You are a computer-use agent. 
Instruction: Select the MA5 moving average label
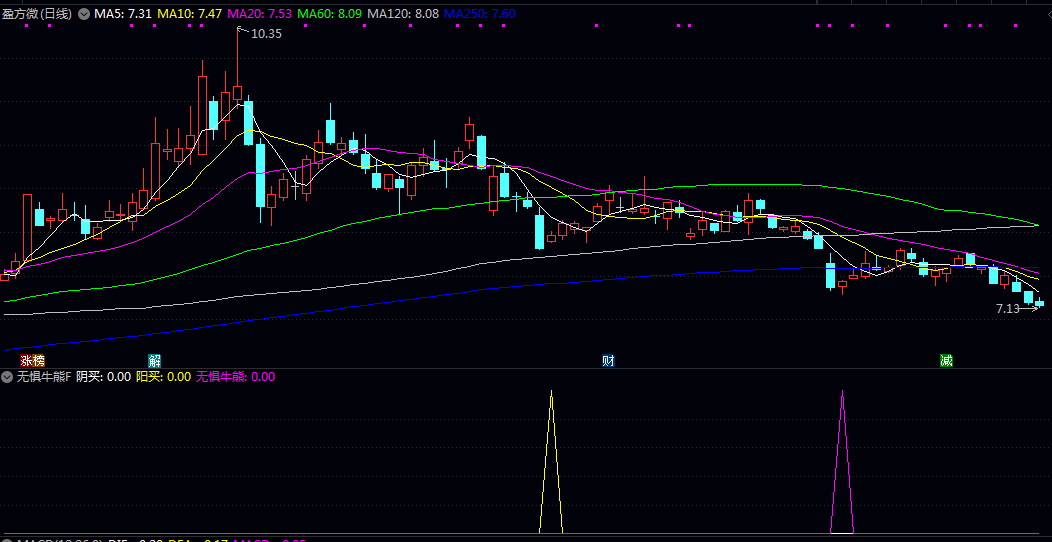[123, 14]
